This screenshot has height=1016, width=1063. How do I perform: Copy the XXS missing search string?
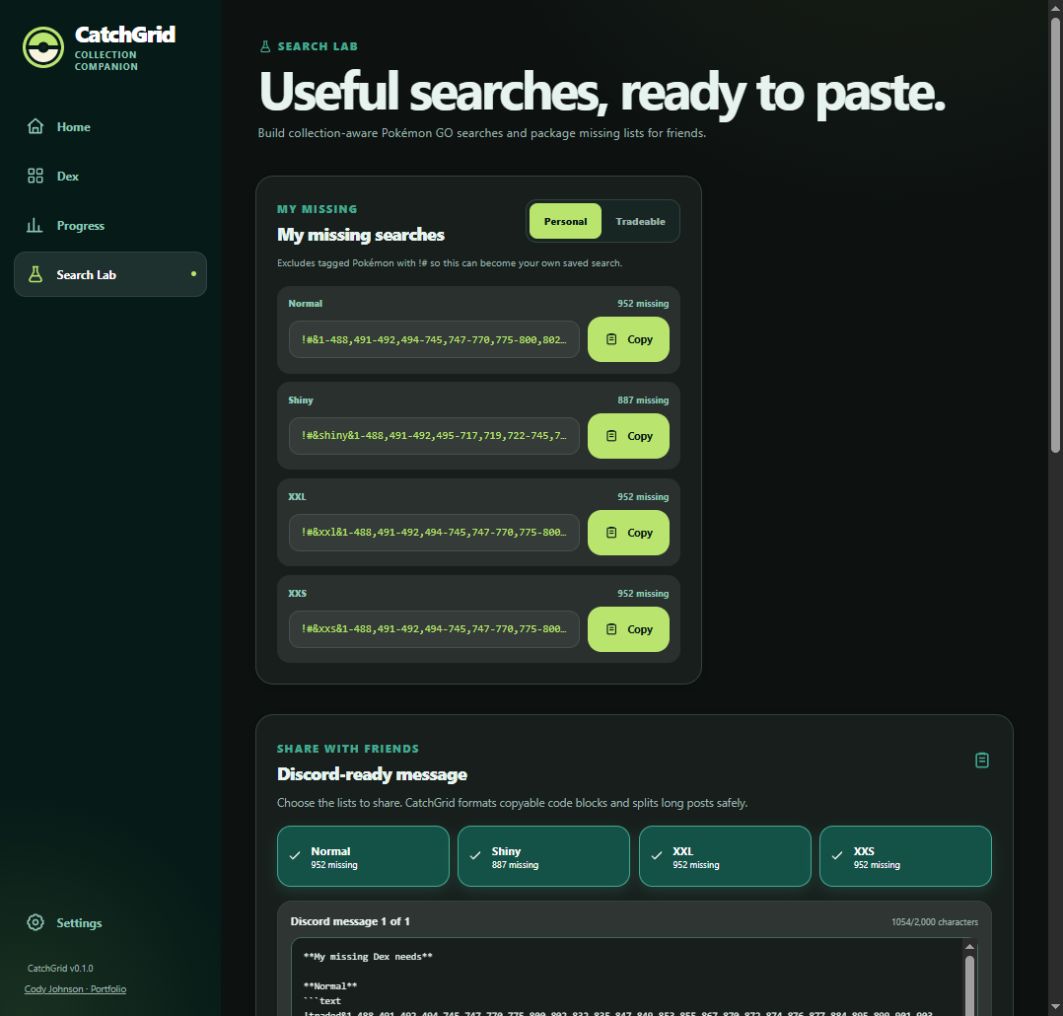[628, 629]
